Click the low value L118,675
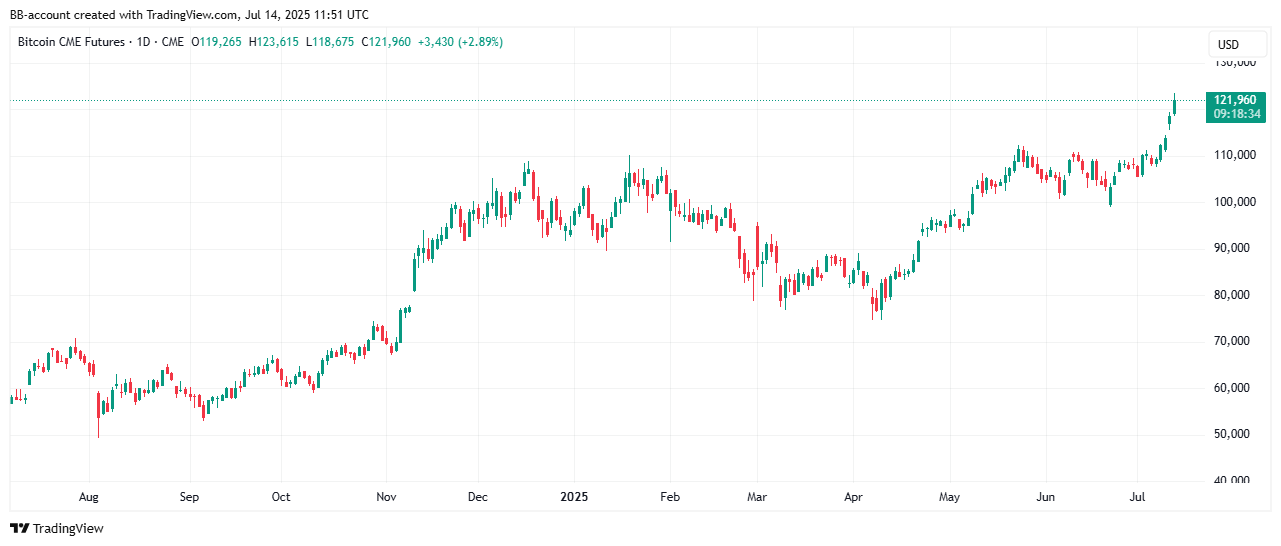The image size is (1281, 546). tap(330, 42)
